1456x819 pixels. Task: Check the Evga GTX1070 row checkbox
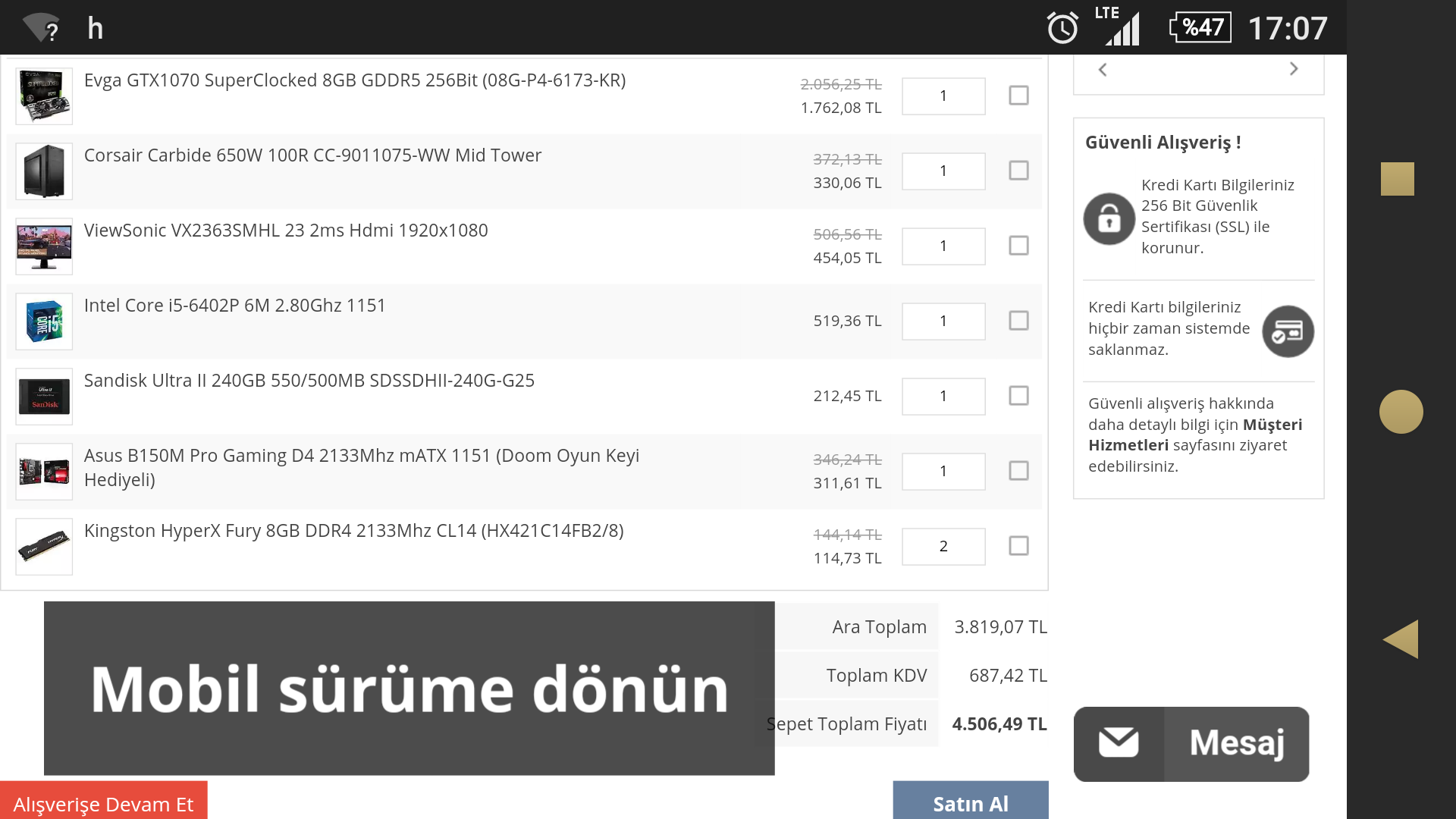pos(1018,96)
